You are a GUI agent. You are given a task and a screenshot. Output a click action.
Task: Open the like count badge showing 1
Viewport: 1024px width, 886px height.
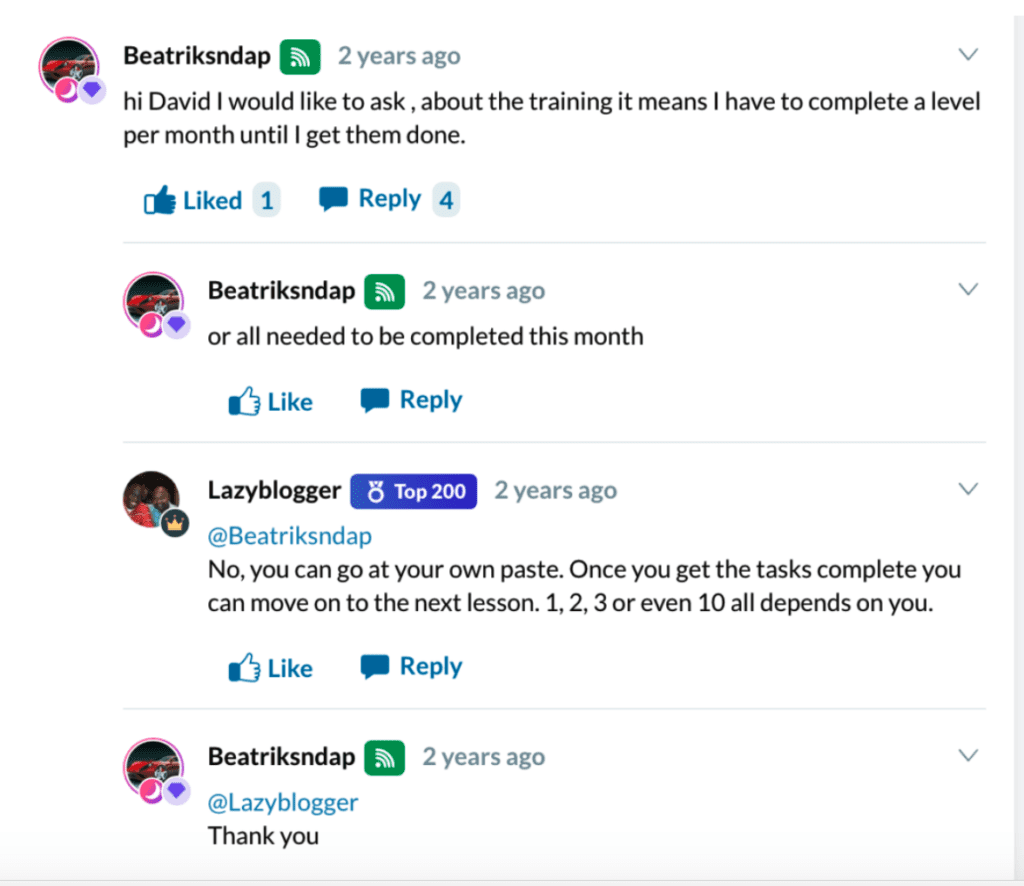[266, 200]
